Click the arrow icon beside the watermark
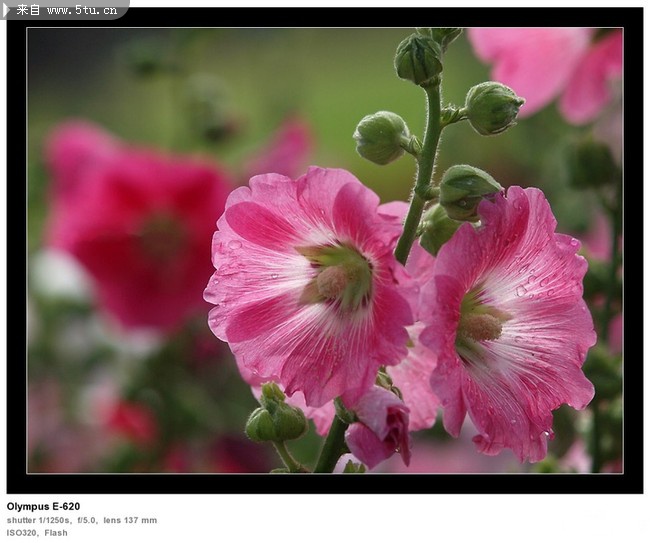Screen dimensions: 650x543 coord(7,9)
